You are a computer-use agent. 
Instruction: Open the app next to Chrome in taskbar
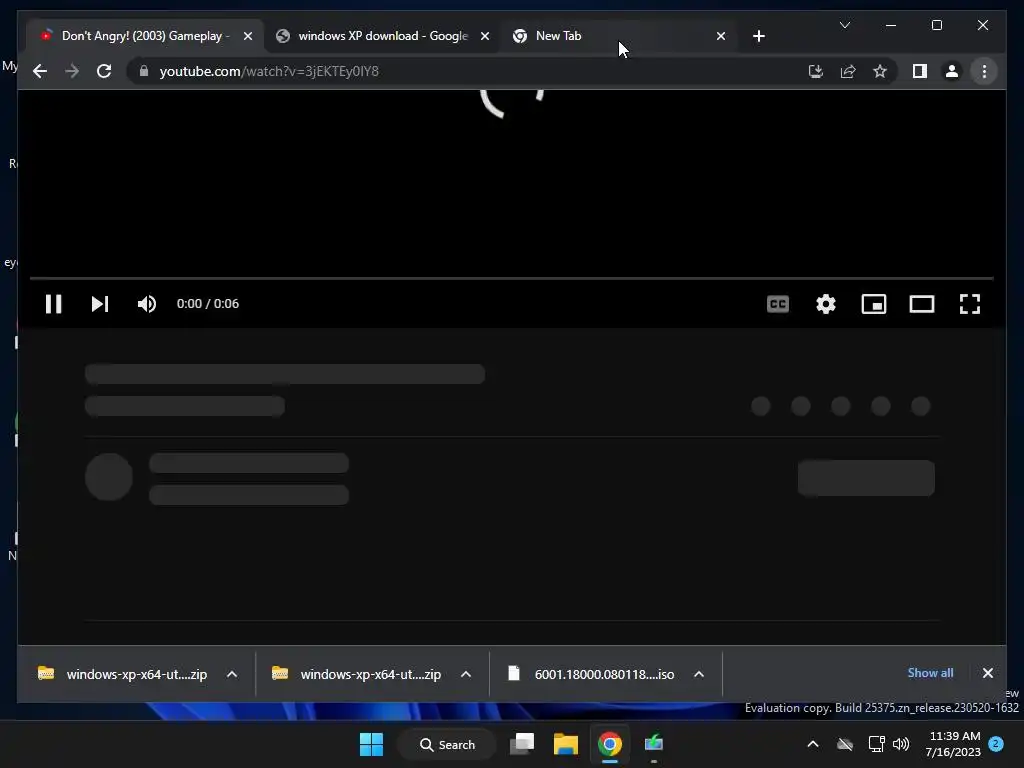tap(654, 744)
